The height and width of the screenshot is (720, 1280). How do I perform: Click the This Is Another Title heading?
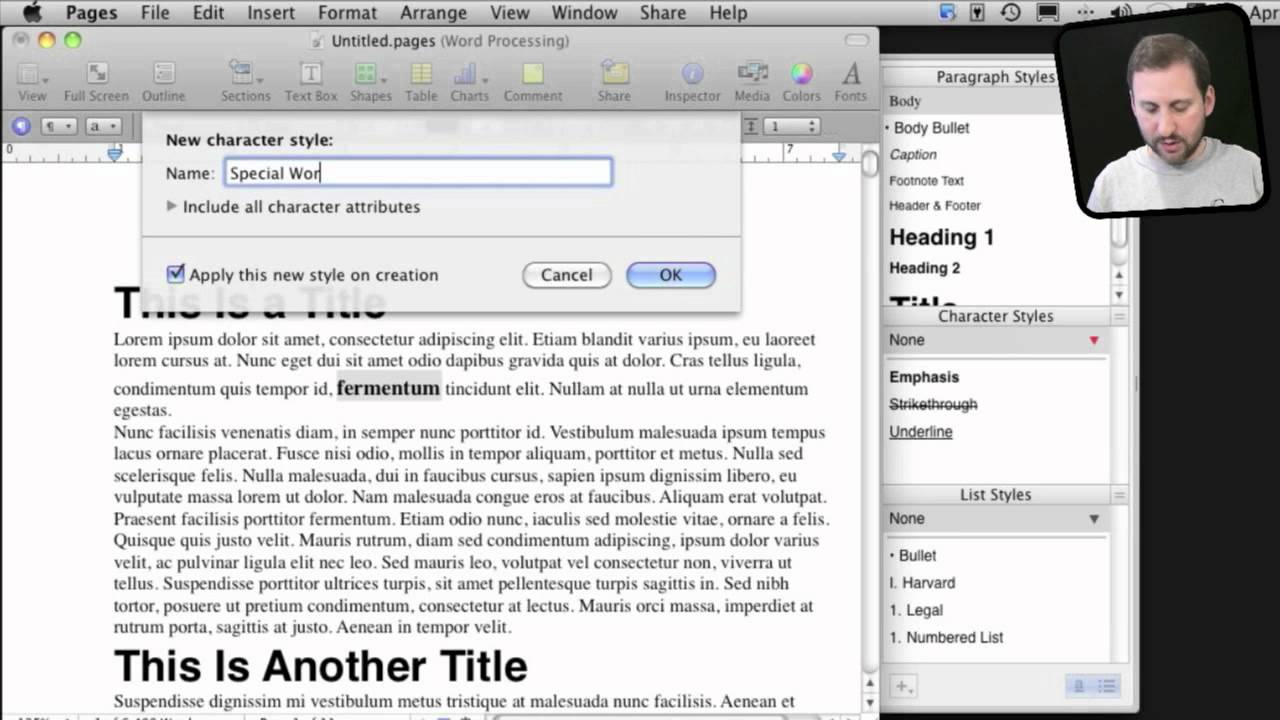[x=321, y=666]
